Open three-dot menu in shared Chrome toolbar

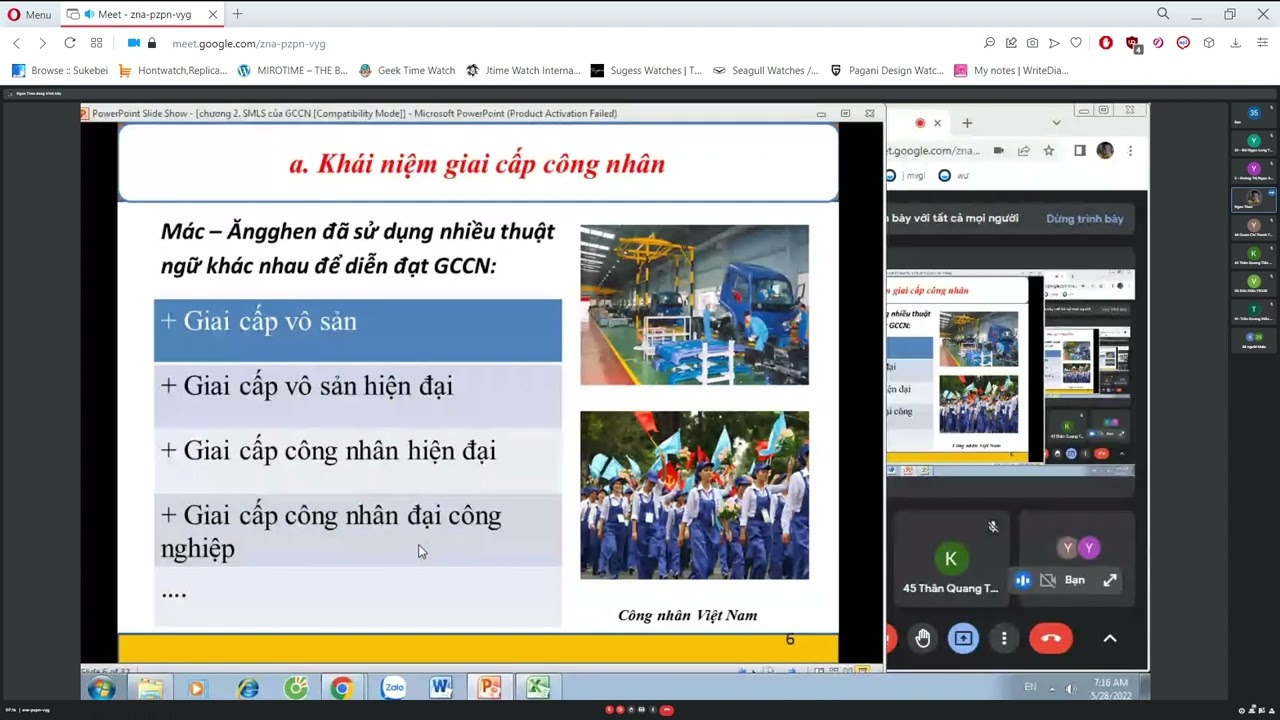[1130, 151]
